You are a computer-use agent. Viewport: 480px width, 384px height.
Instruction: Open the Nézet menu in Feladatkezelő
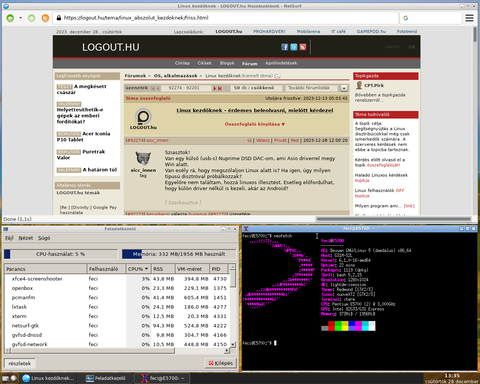[x=26, y=238]
